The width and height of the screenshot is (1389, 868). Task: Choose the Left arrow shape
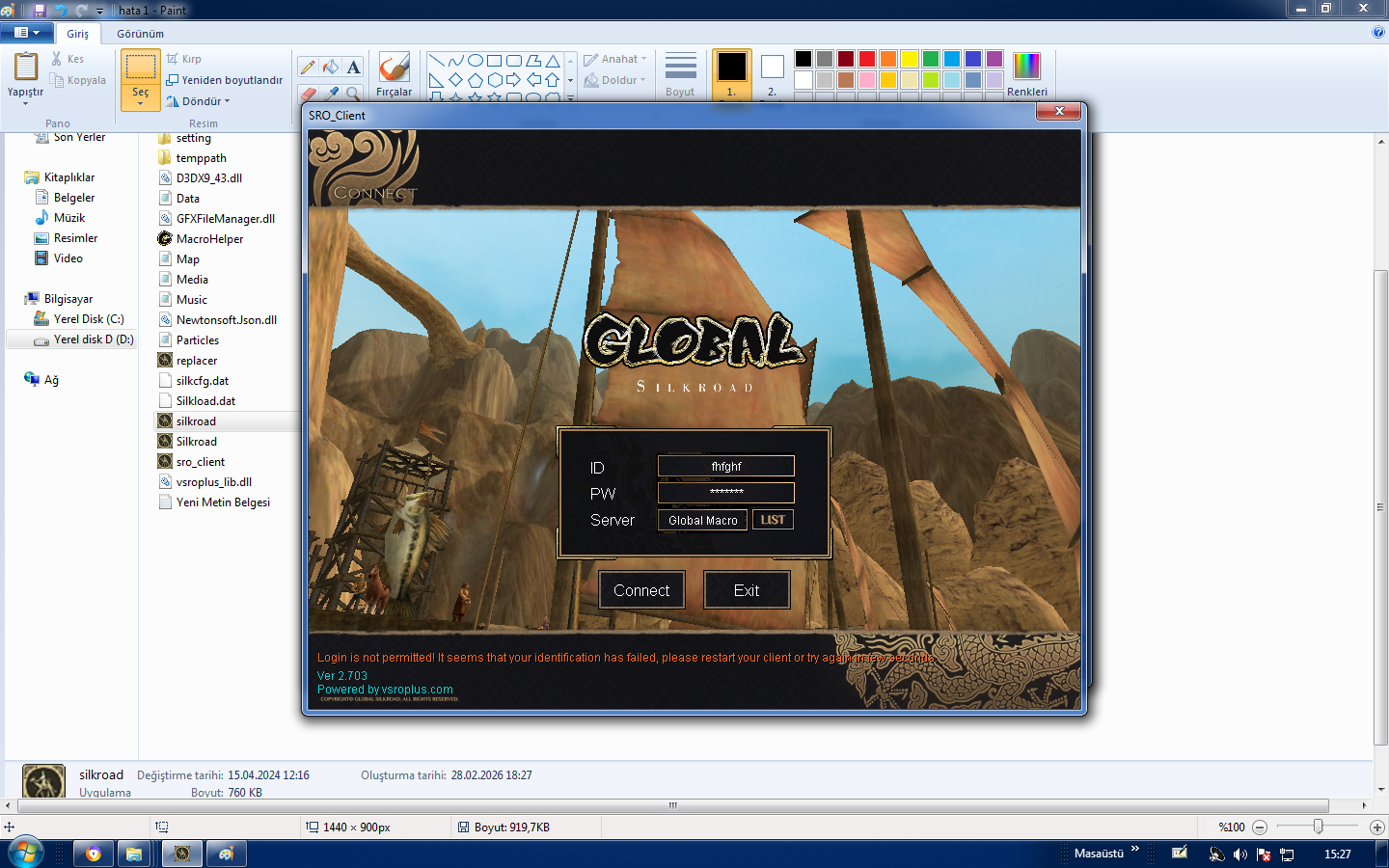coord(532,80)
